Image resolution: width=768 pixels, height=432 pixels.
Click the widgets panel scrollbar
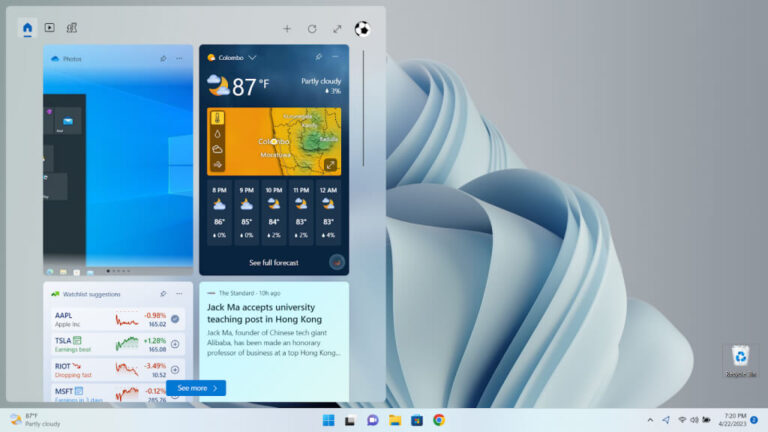(x=363, y=109)
